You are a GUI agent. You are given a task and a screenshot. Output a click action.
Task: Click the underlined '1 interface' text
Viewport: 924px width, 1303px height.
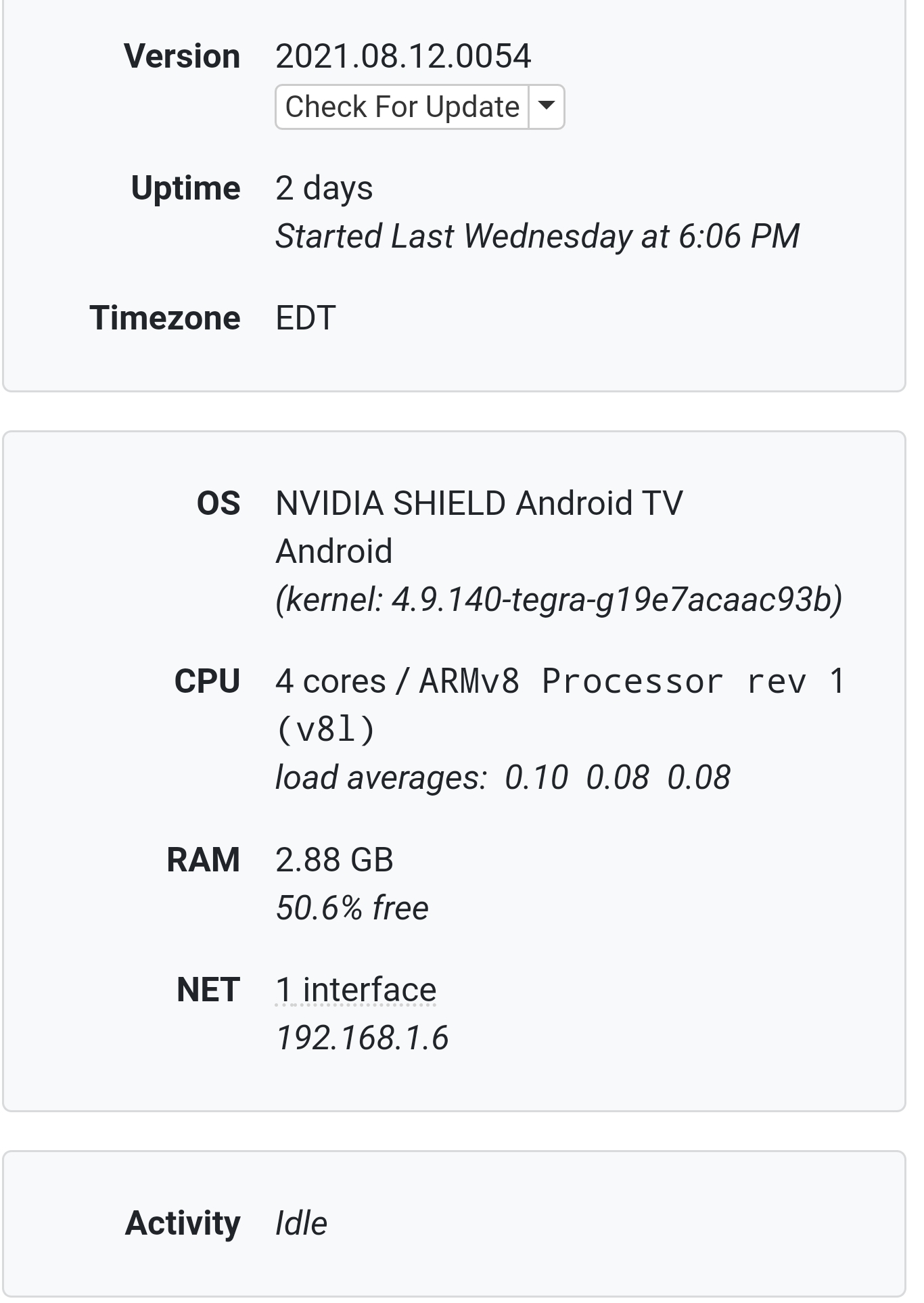356,990
